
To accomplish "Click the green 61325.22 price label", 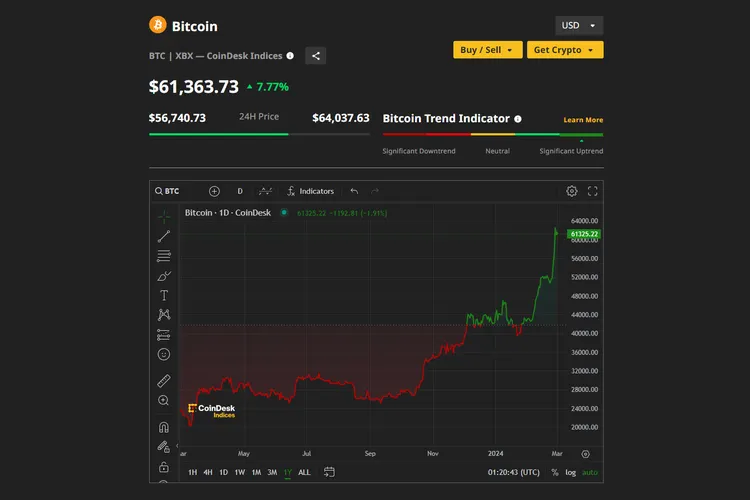I will pos(584,234).
